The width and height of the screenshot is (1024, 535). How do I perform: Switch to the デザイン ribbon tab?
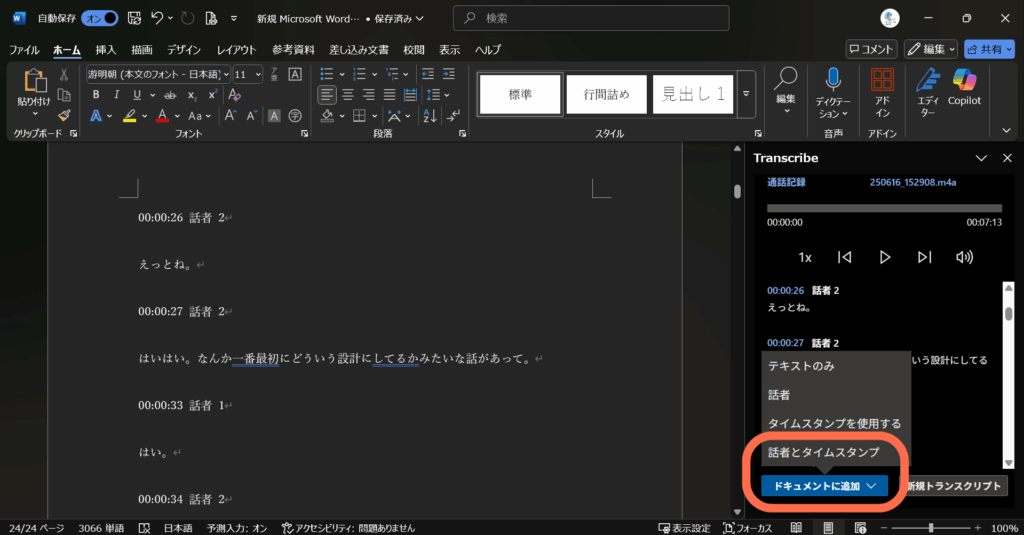point(184,50)
